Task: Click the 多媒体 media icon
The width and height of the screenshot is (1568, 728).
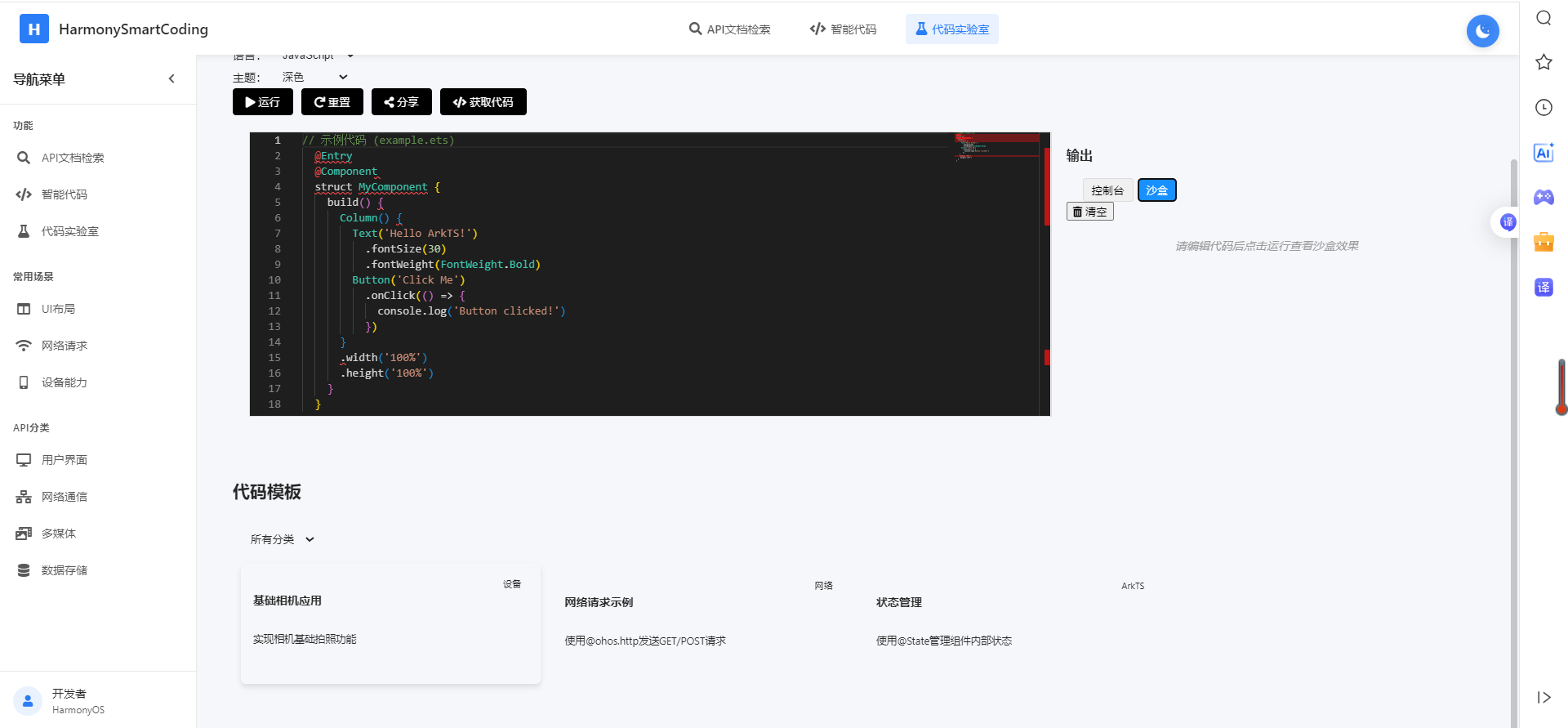Action: point(24,534)
